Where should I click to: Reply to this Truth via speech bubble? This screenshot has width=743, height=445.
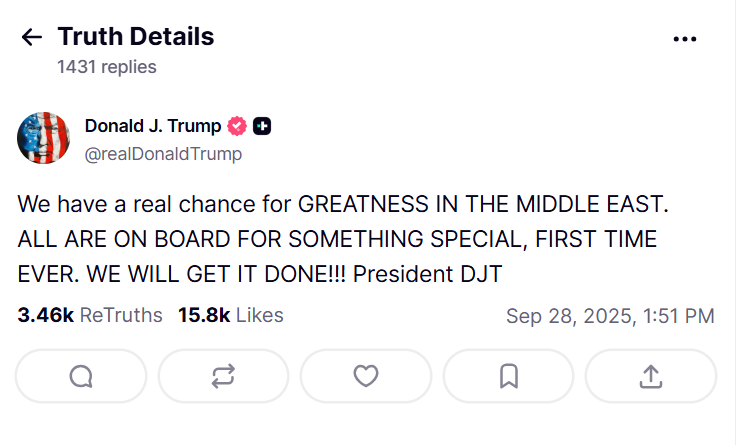pos(81,376)
